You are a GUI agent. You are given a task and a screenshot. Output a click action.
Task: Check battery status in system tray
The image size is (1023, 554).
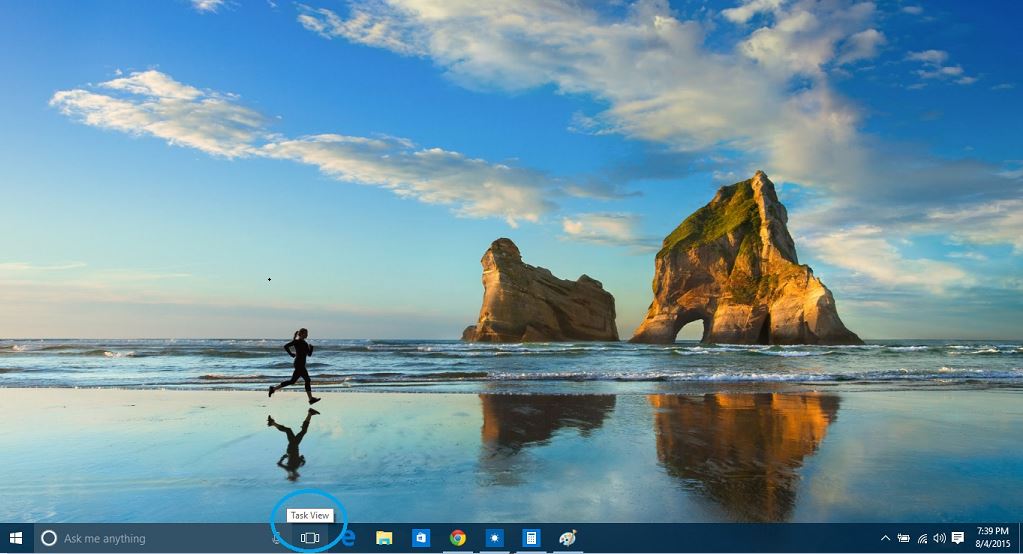coord(903,538)
